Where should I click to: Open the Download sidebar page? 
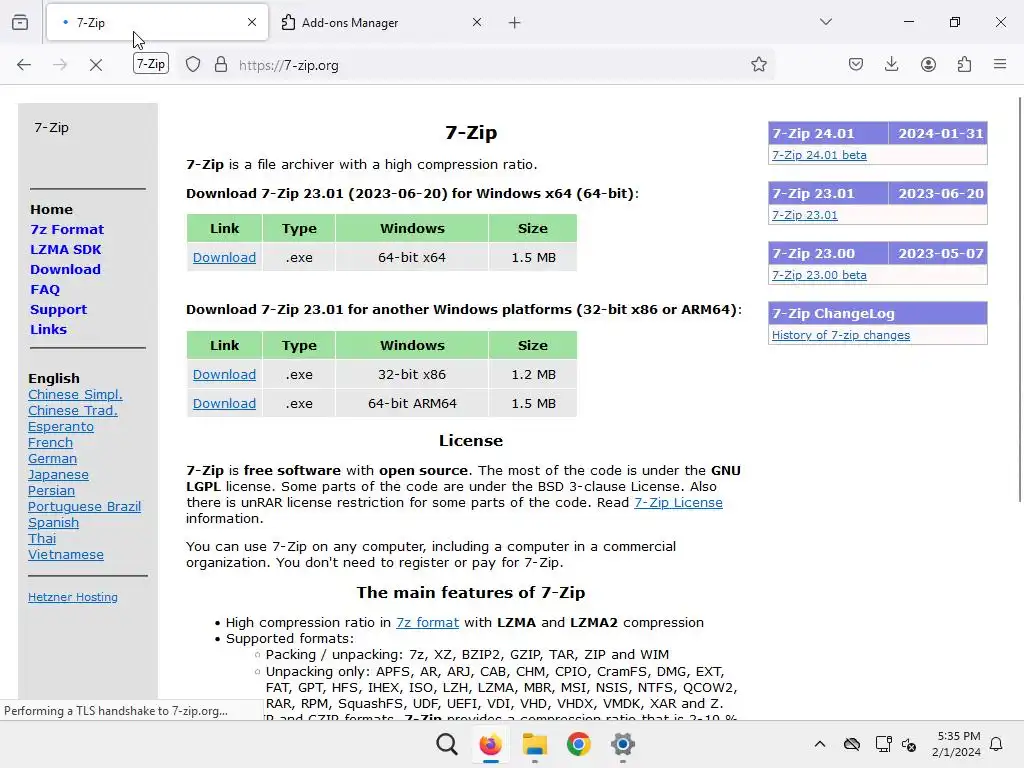[65, 270]
